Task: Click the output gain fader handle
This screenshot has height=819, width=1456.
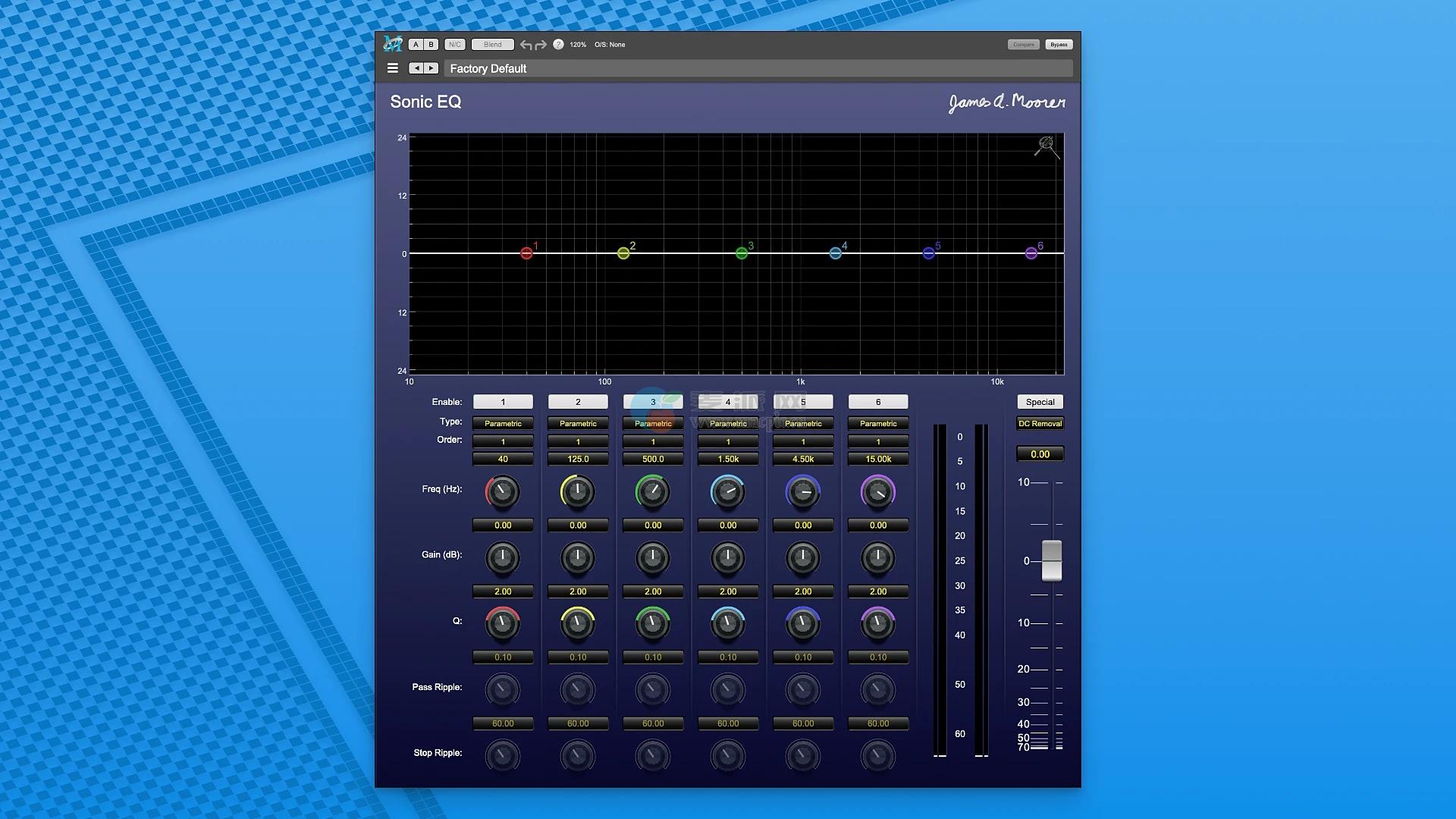Action: [1052, 560]
